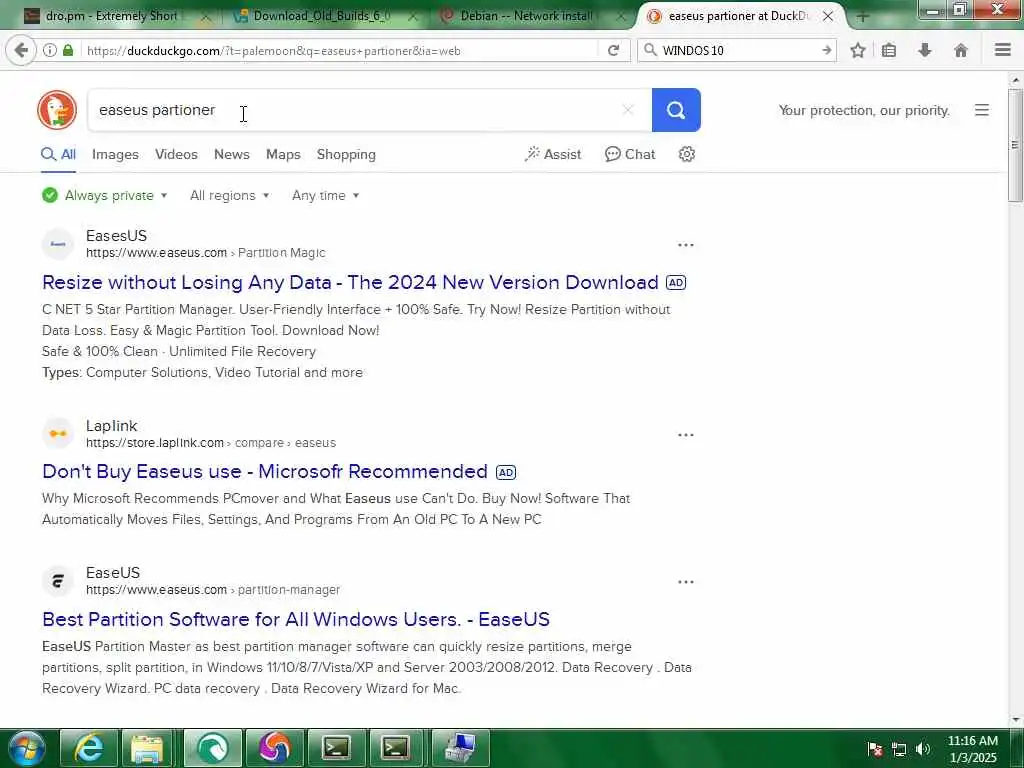Open the Windows Start button
The image size is (1024, 768).
[27, 748]
